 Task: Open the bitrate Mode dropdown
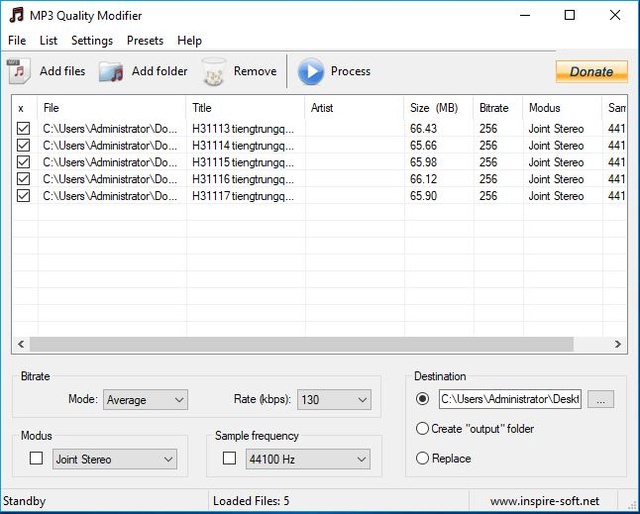(x=145, y=400)
